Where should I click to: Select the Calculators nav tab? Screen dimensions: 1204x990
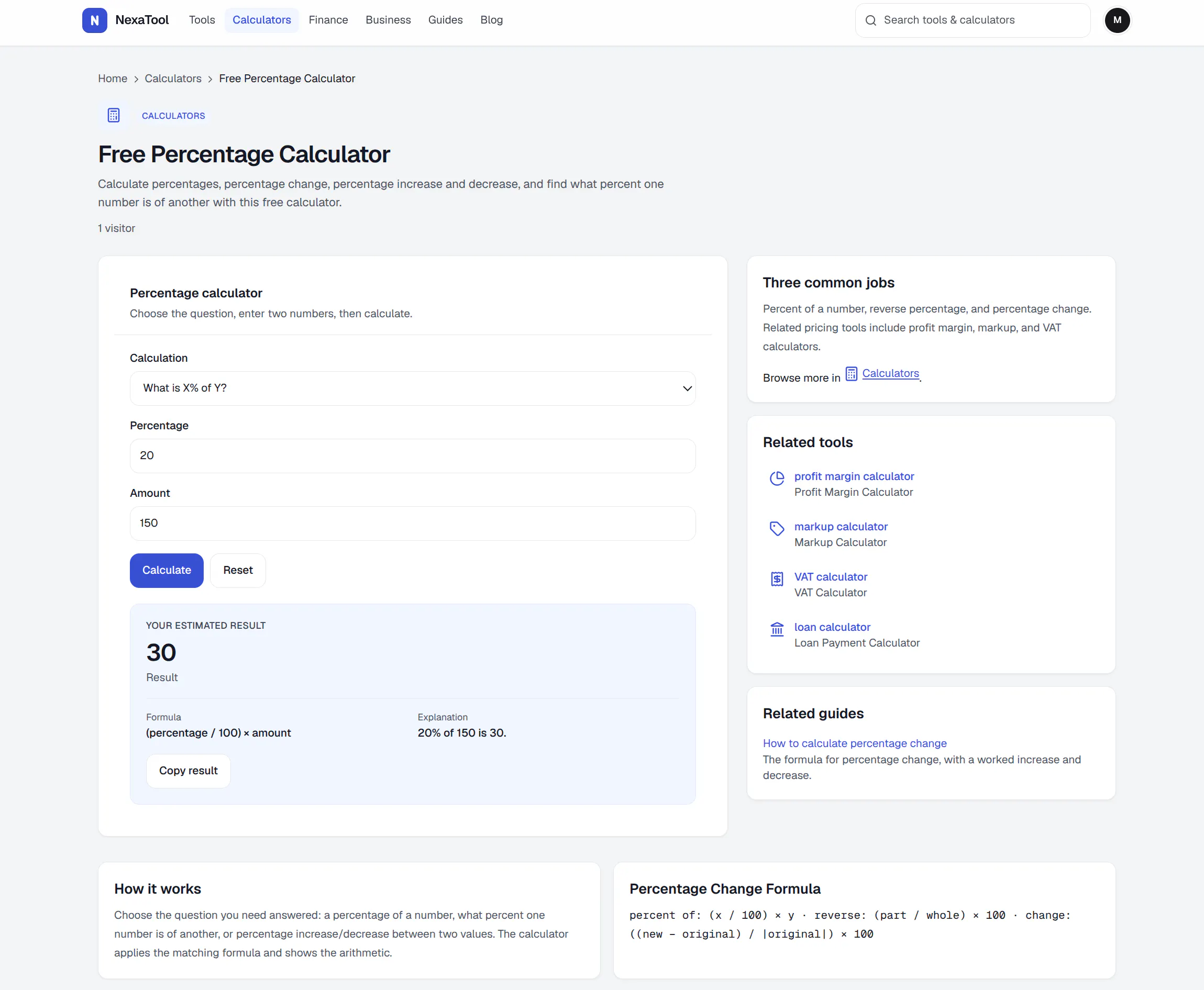[262, 20]
